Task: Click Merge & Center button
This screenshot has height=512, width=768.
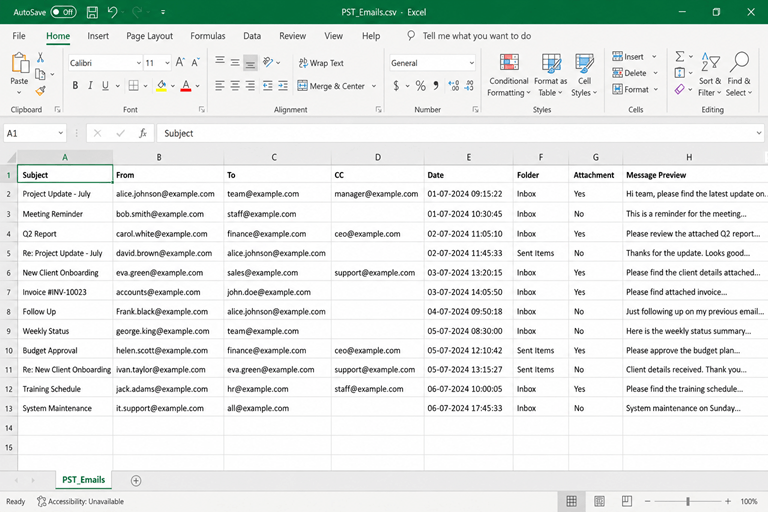Action: tap(332, 86)
